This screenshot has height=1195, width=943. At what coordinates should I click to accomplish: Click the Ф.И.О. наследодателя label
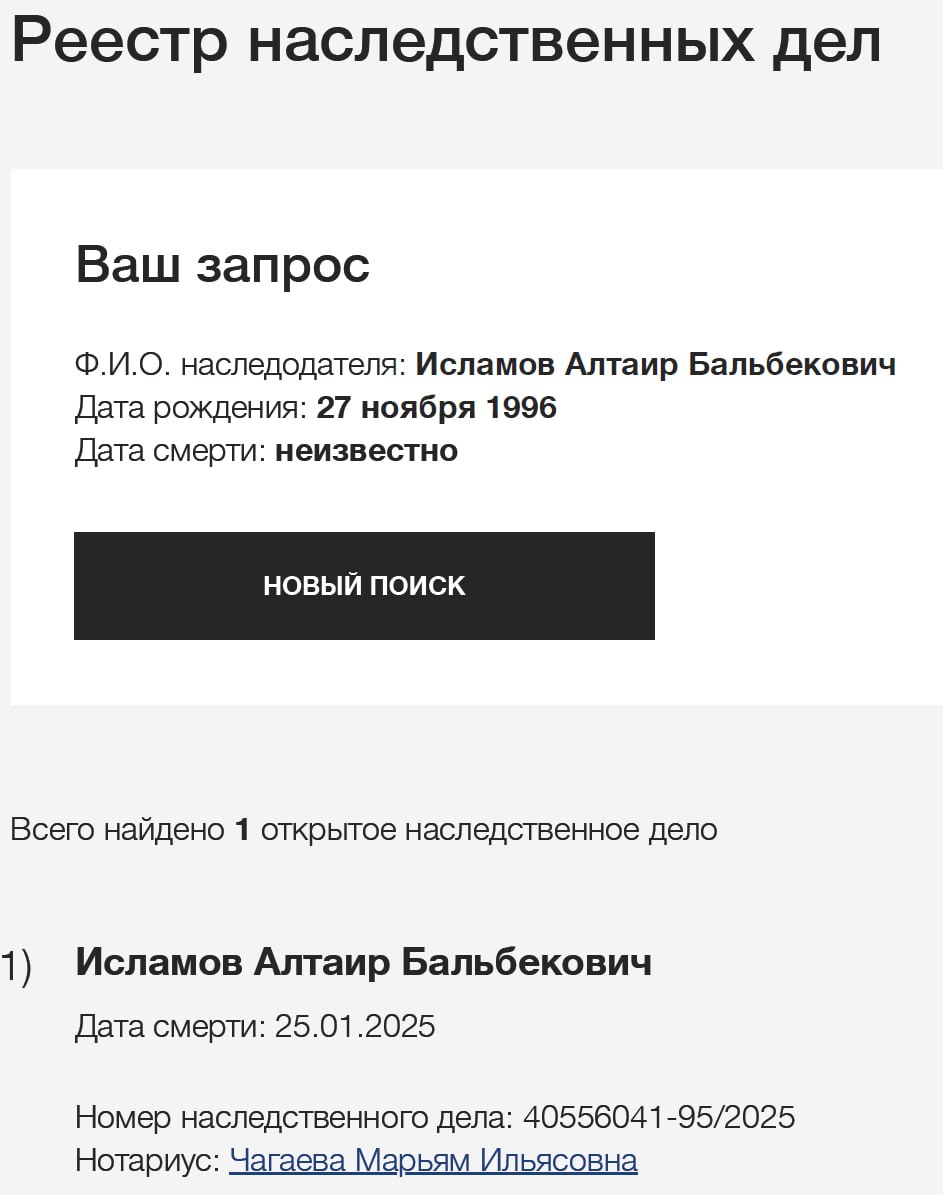240,365
